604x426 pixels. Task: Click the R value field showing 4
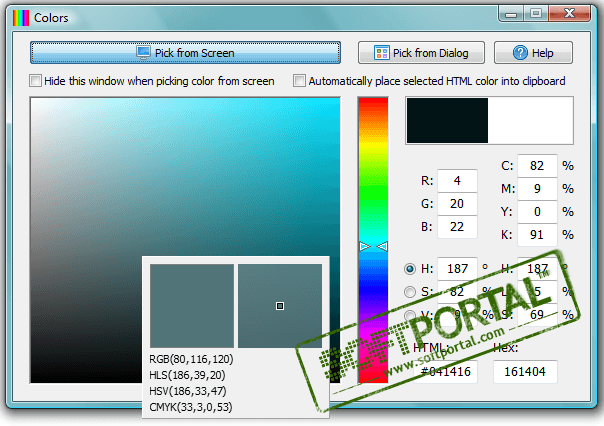[457, 181]
